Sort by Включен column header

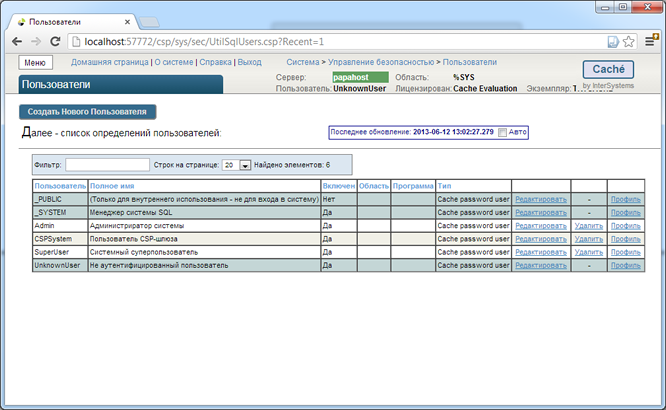pos(339,186)
